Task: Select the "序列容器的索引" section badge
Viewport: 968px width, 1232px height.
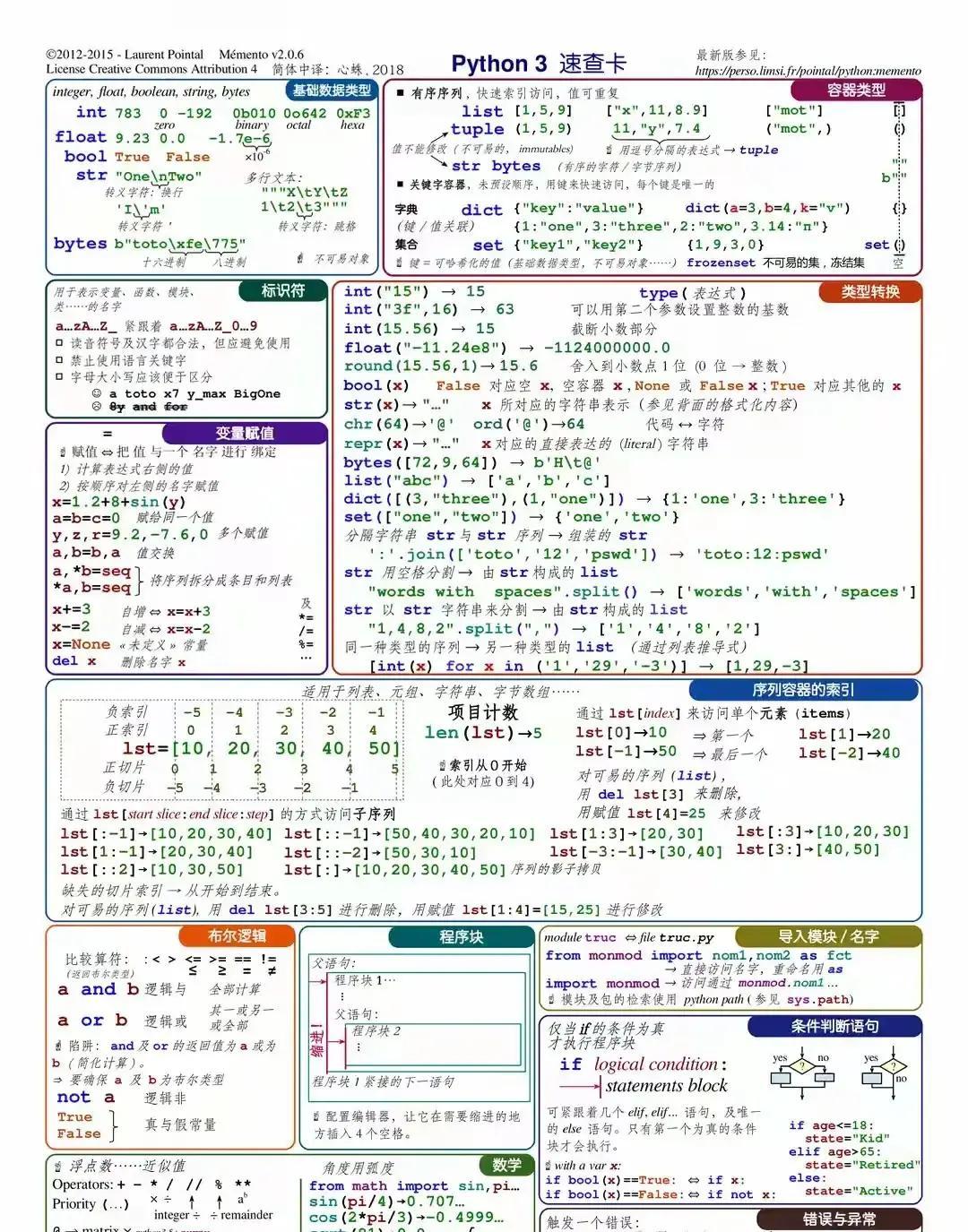Action: 803,690
